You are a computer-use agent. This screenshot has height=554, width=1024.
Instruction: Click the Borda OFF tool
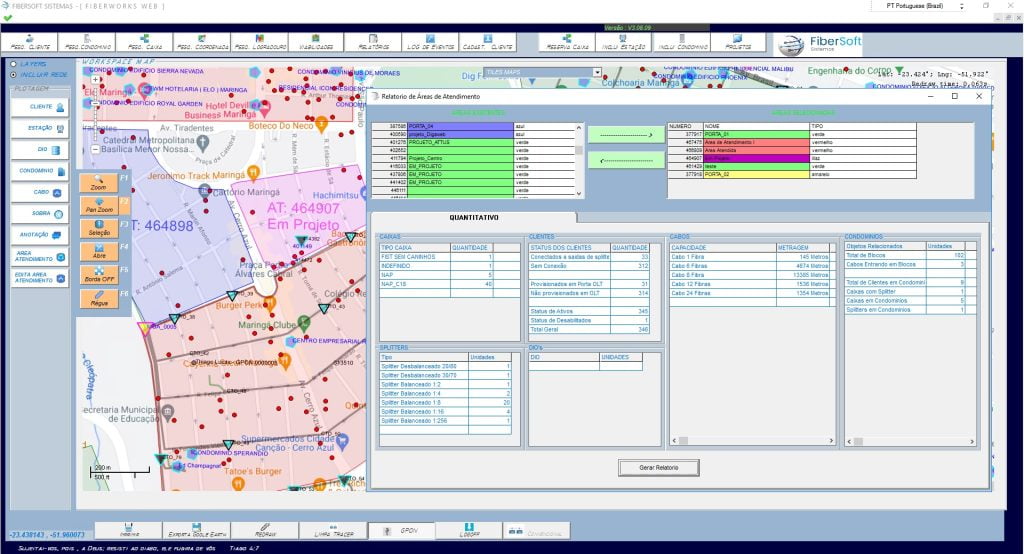tap(98, 275)
